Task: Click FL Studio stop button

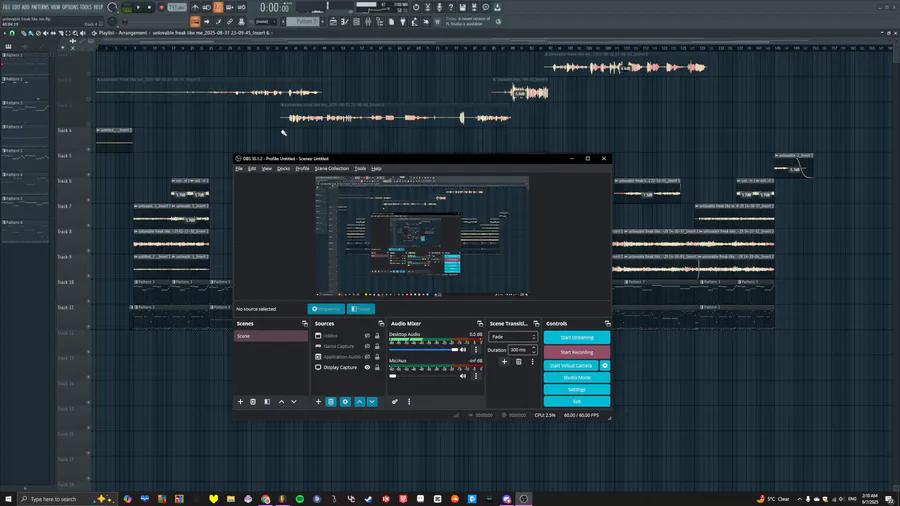Action: point(149,7)
